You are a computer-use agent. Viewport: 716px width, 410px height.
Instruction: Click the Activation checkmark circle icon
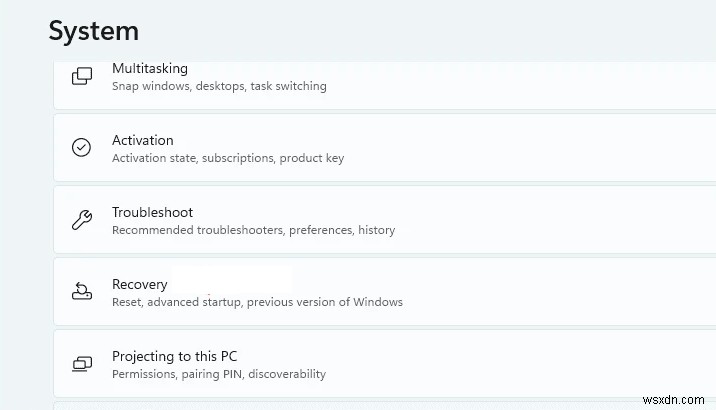[x=82, y=148]
